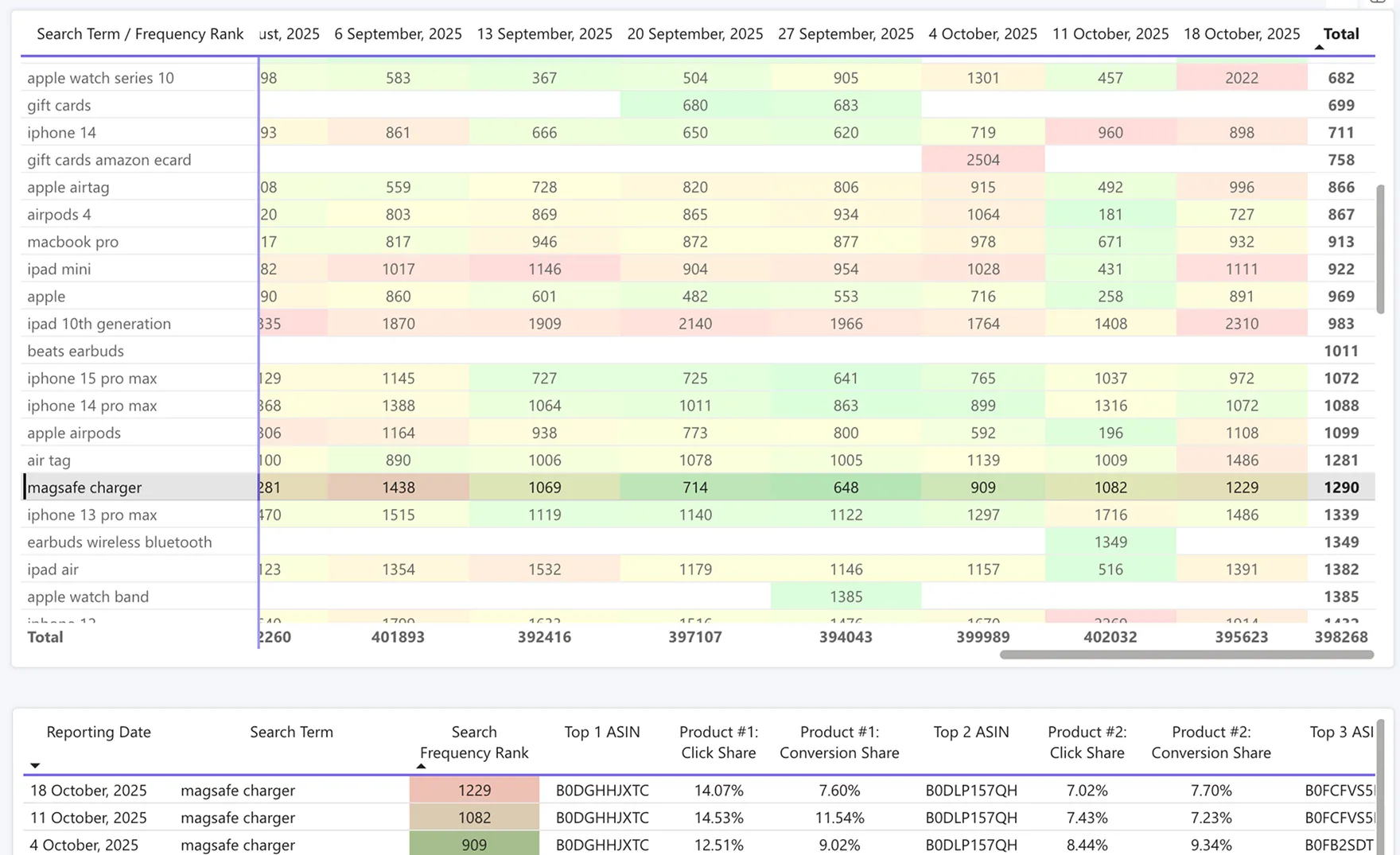Sort by 6 September, 2025 column header

pyautogui.click(x=398, y=34)
